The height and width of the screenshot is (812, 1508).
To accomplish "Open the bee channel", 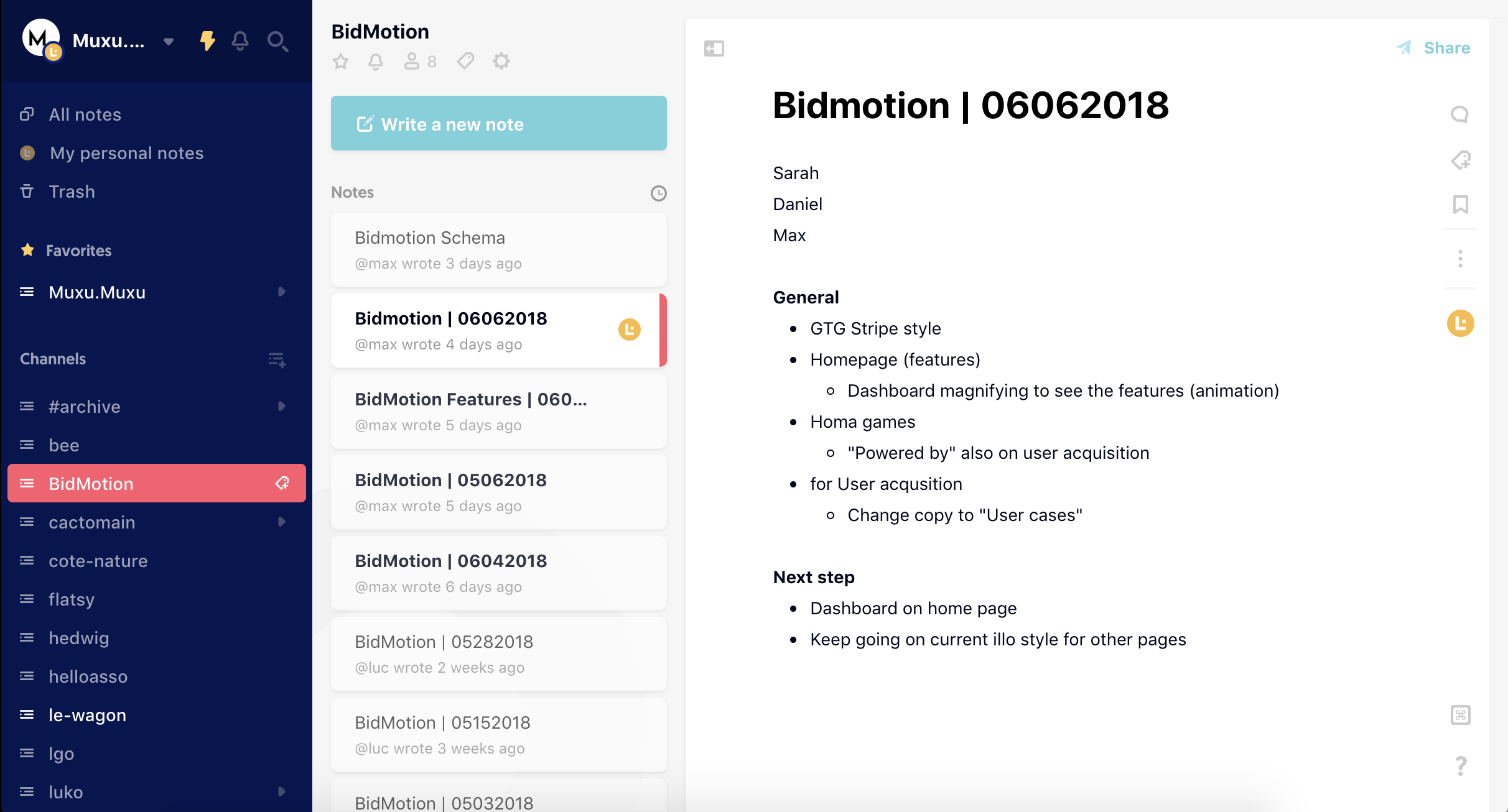I will 157,445.
